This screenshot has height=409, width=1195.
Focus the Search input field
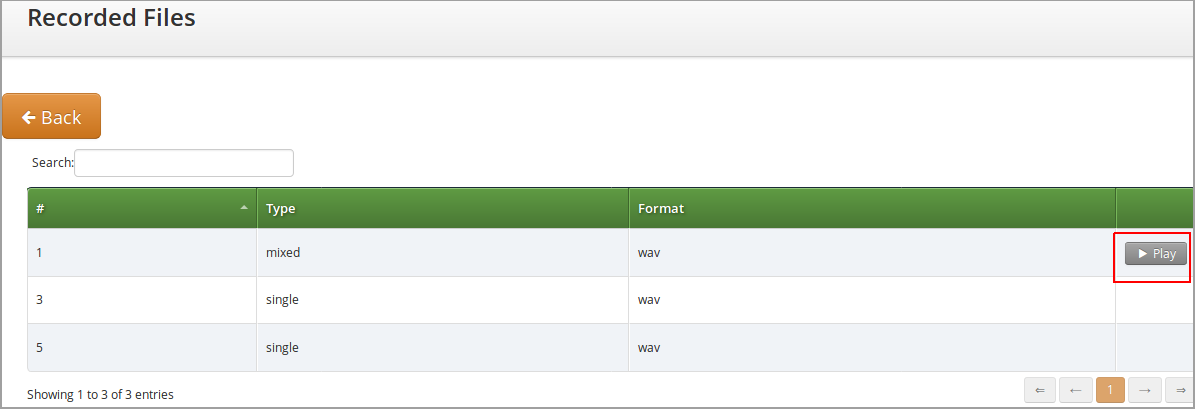coord(184,163)
